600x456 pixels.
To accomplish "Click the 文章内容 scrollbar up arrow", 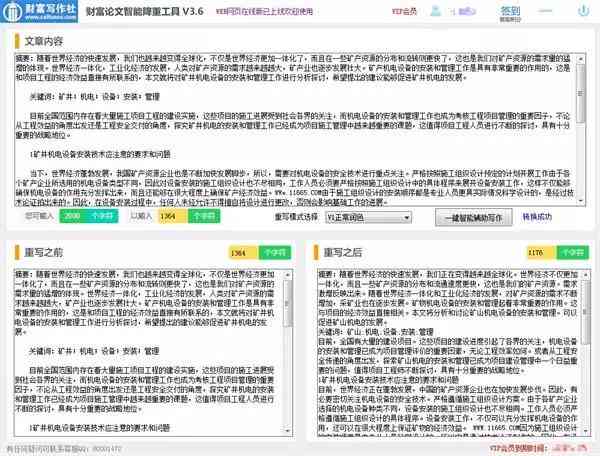I will point(581,59).
